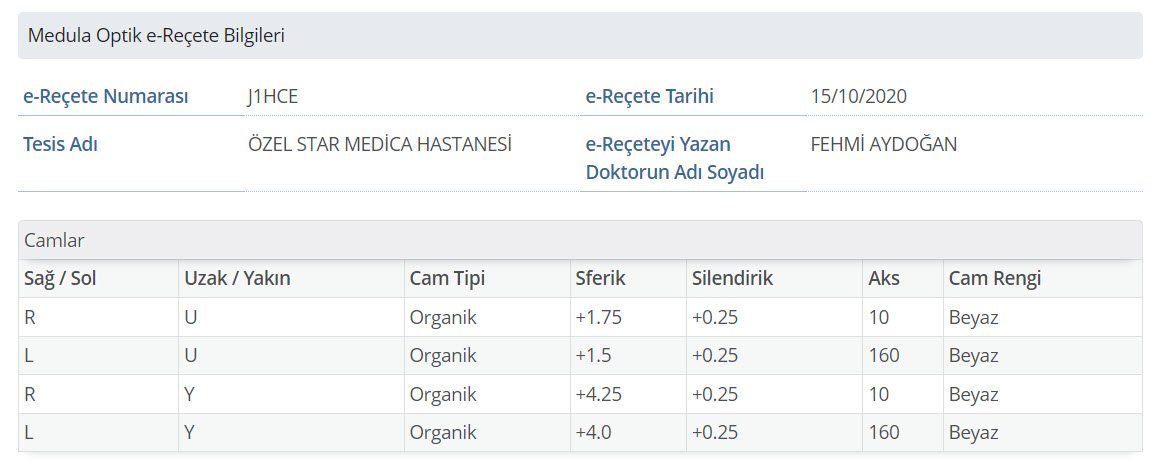Select the Aks column header
1155x465 pixels.
click(x=884, y=278)
